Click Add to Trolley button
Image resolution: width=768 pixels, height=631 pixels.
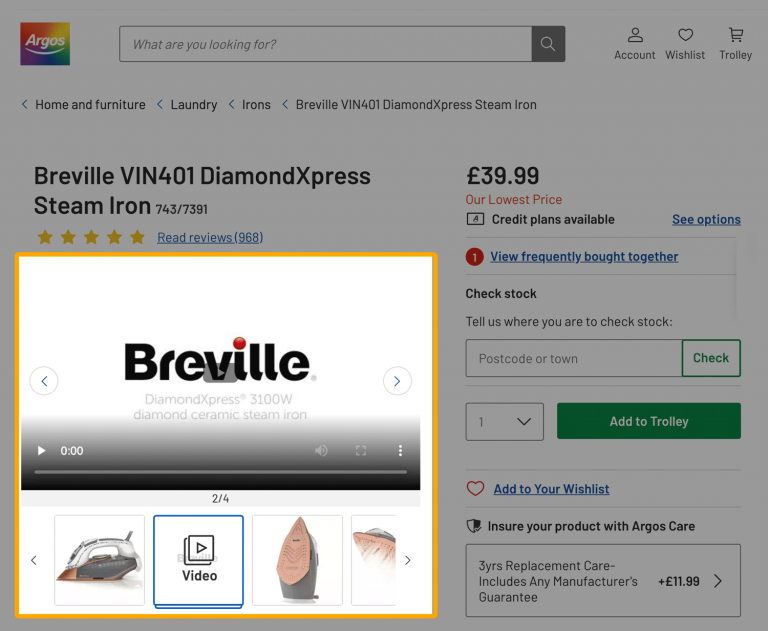649,421
